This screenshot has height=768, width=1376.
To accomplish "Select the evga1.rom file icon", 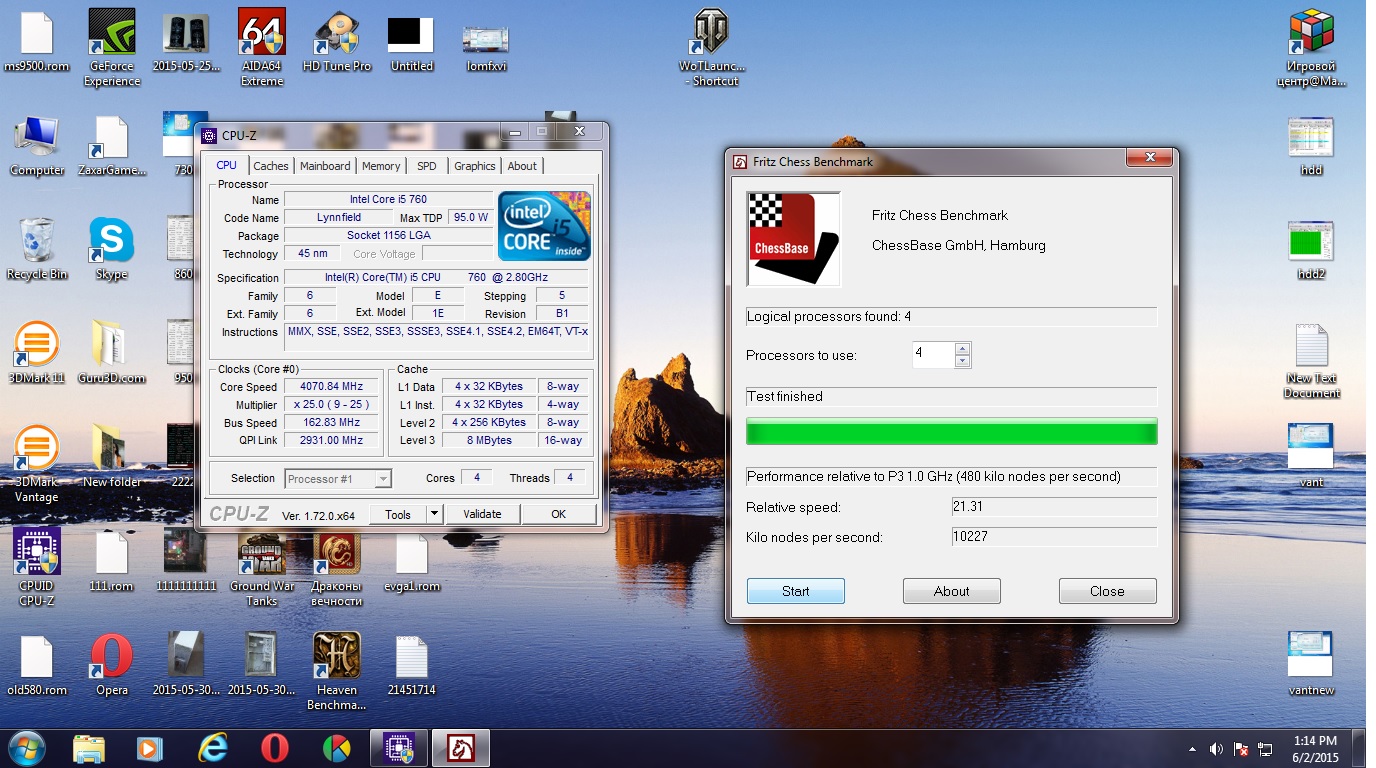I will tap(412, 561).
